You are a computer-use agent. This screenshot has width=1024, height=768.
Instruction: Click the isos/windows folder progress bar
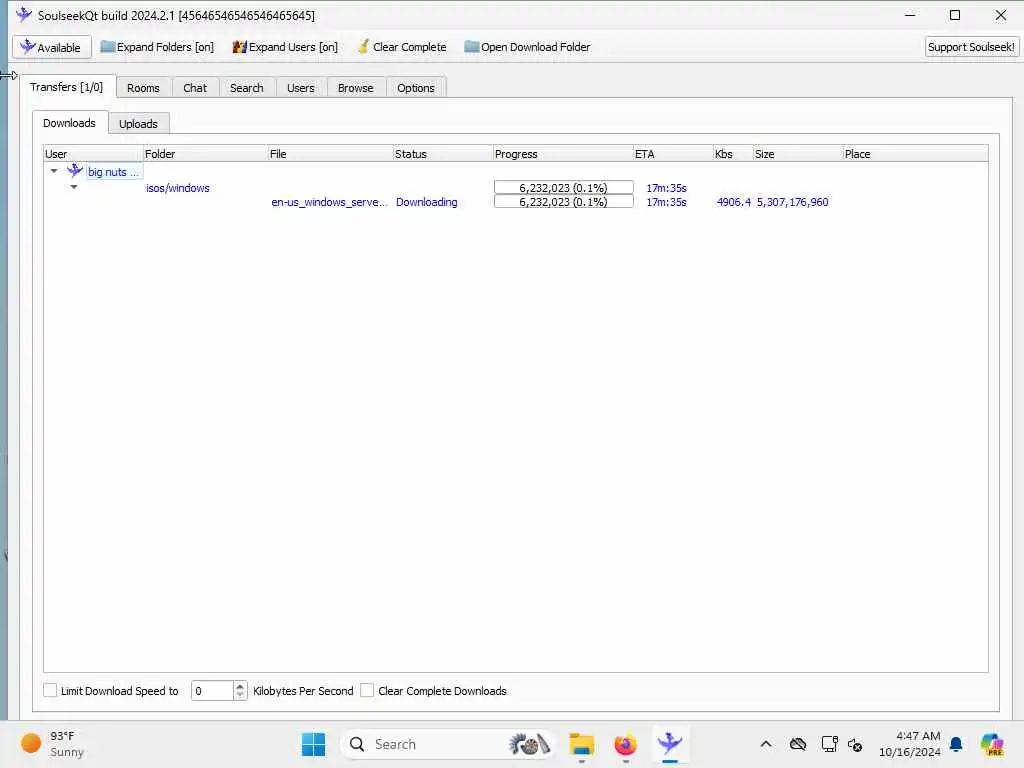[x=564, y=187]
